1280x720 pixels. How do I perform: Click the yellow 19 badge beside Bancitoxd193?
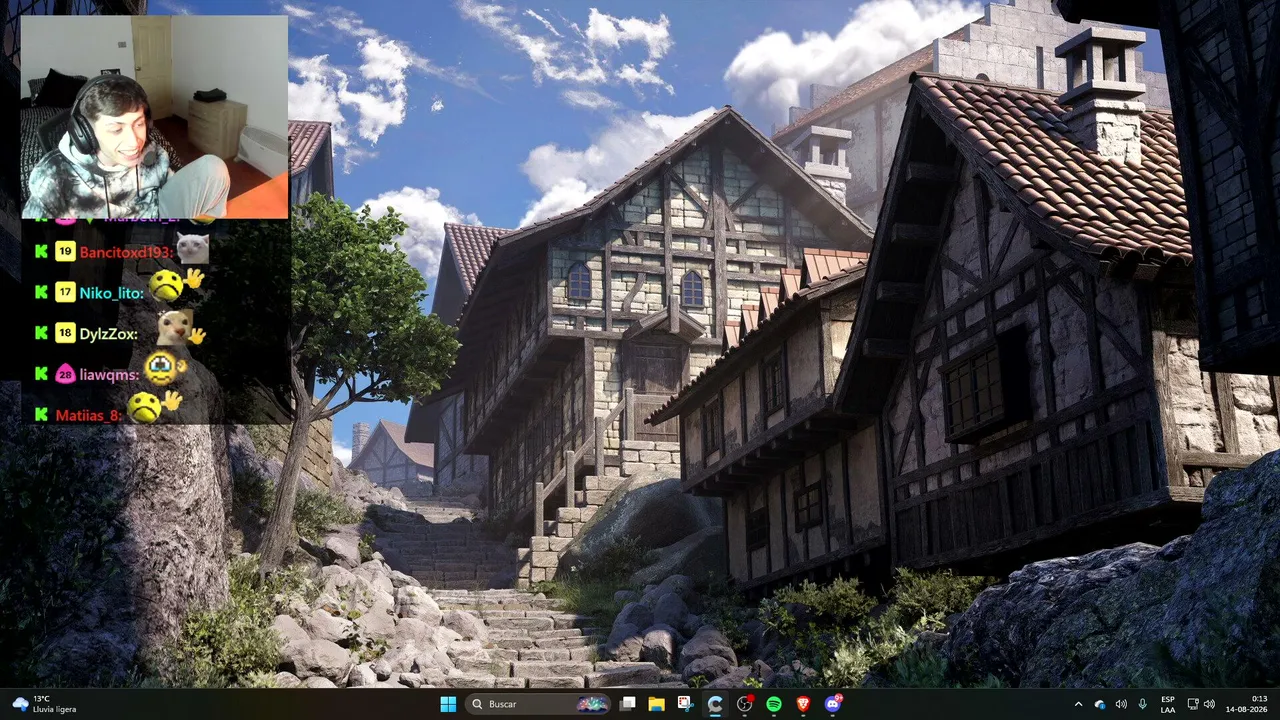click(65, 252)
